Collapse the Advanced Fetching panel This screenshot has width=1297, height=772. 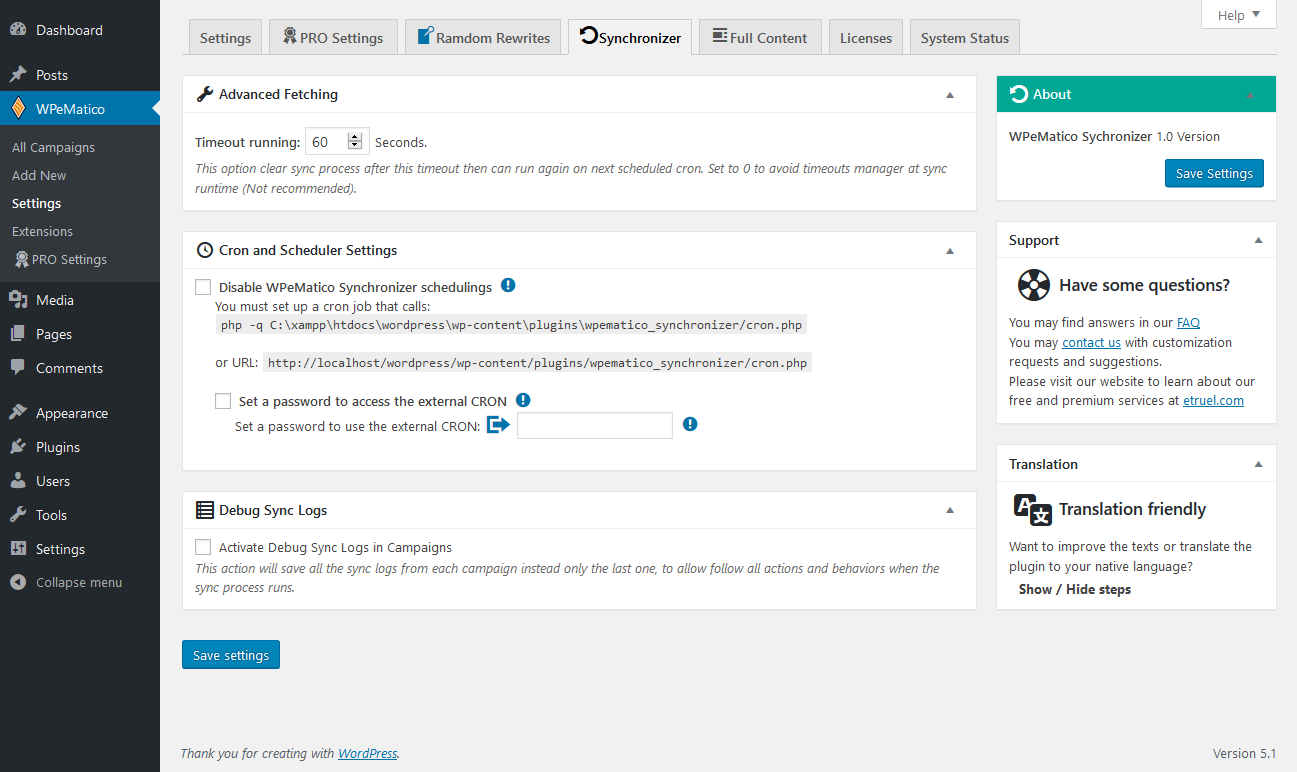pyautogui.click(x=950, y=95)
